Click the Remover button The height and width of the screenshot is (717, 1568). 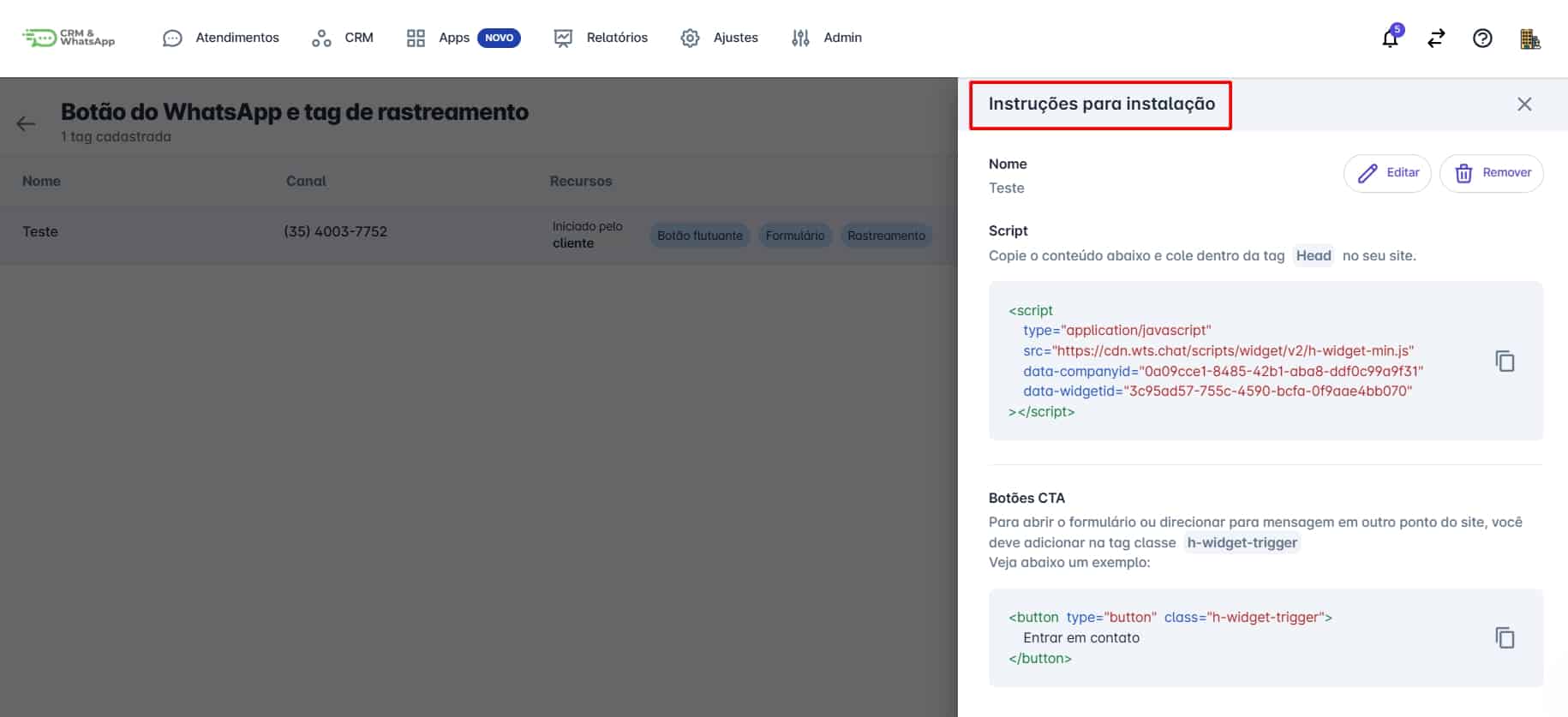tap(1492, 173)
